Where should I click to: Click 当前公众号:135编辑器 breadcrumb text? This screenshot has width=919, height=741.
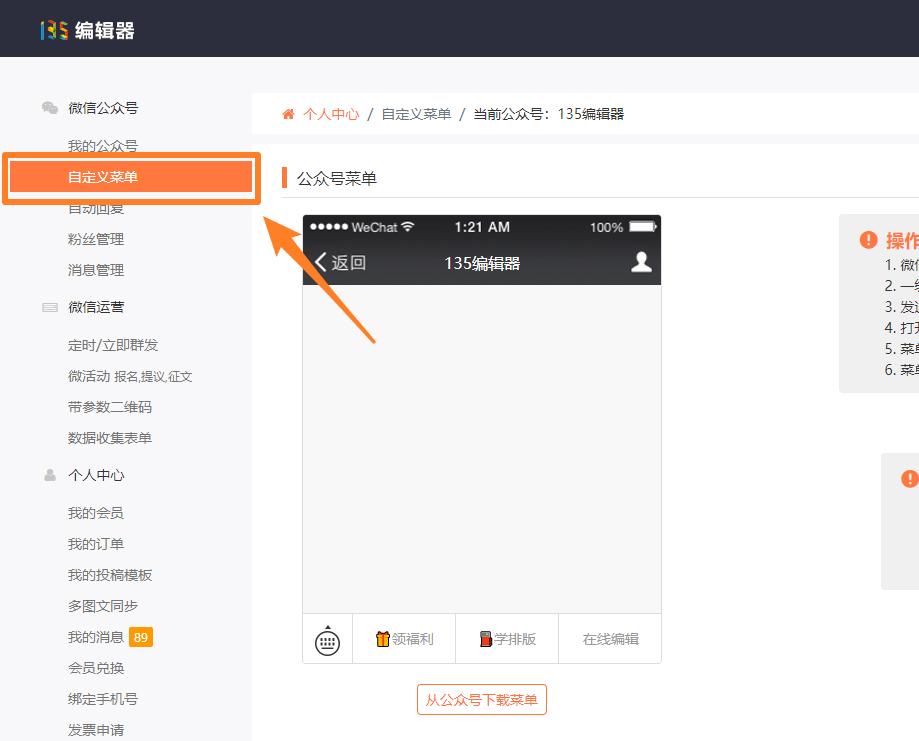[x=549, y=114]
